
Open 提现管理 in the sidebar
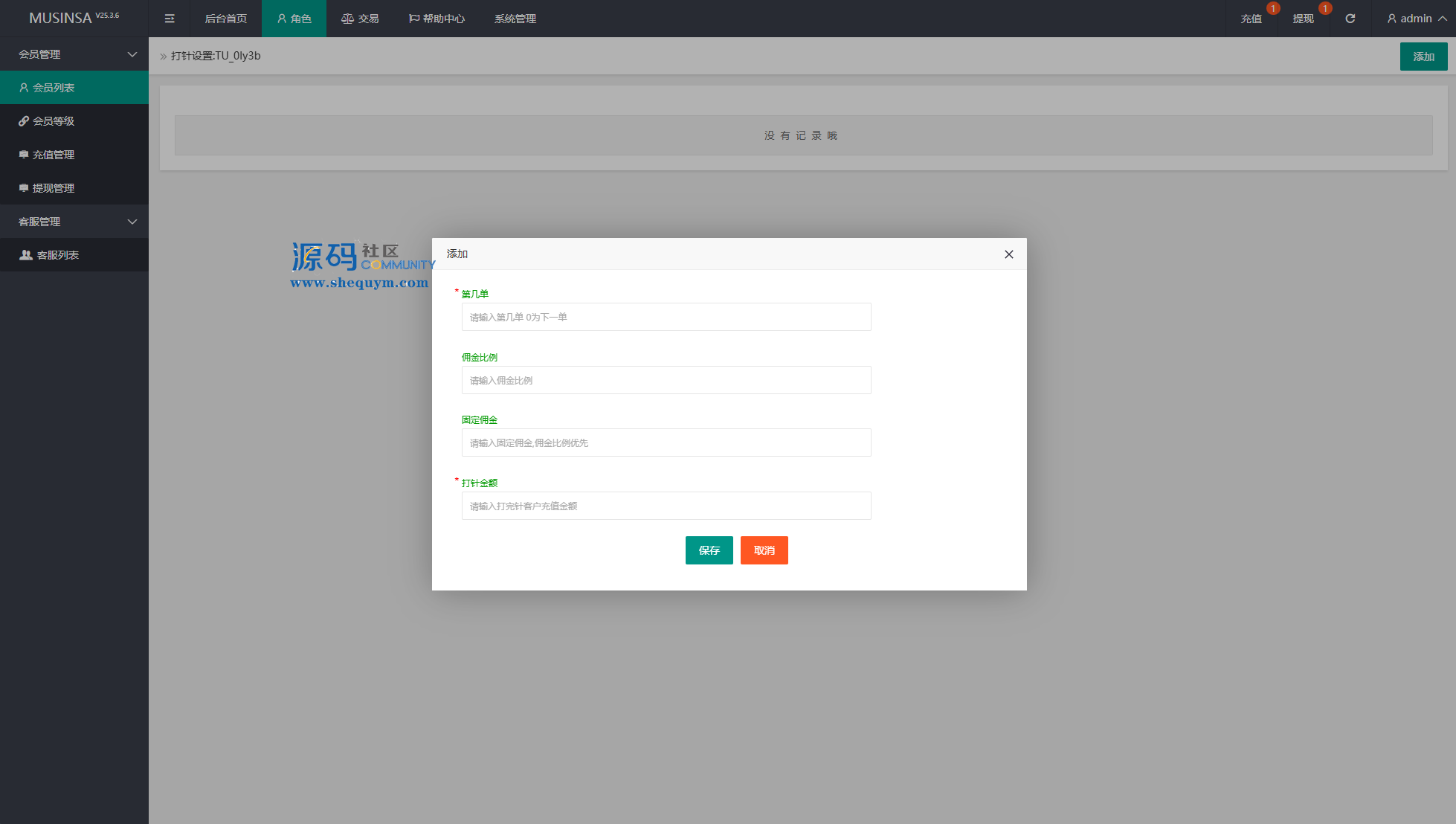pyautogui.click(x=54, y=188)
